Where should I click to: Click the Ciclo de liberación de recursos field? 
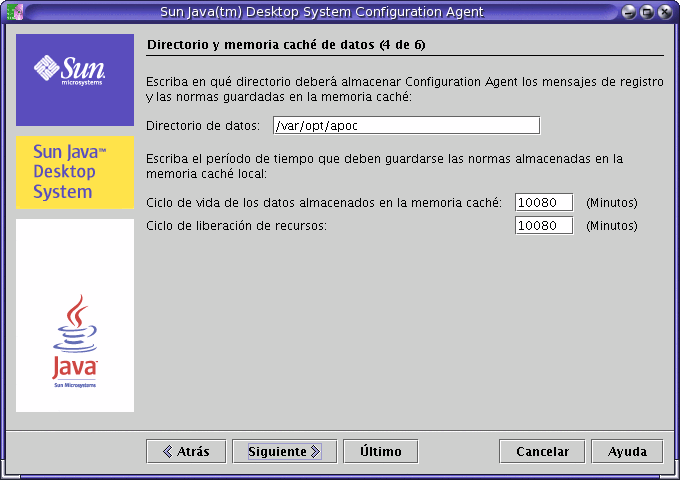point(544,225)
